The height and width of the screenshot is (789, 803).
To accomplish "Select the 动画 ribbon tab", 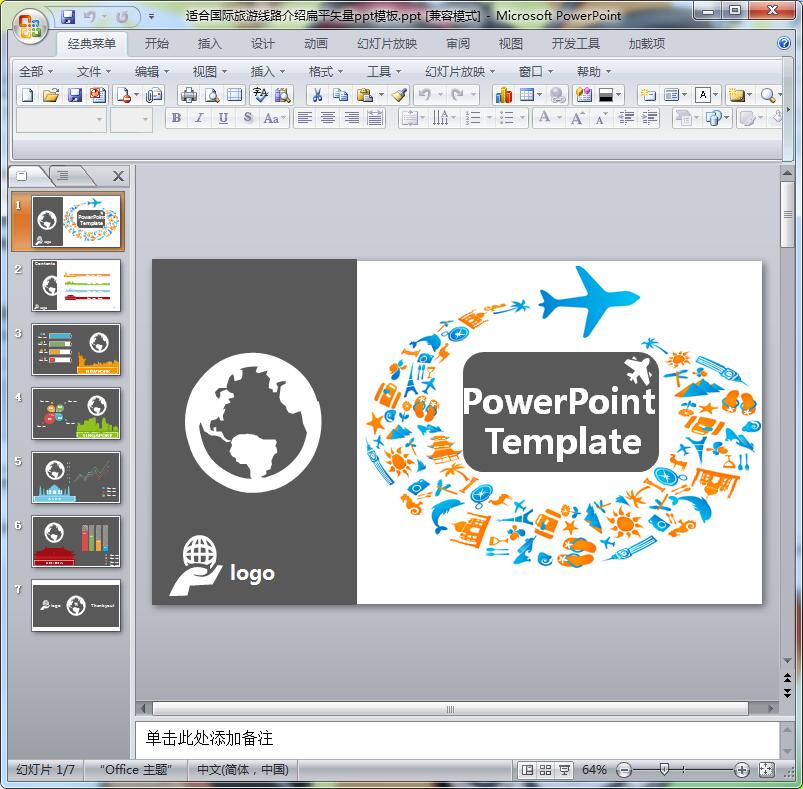I will (x=316, y=44).
